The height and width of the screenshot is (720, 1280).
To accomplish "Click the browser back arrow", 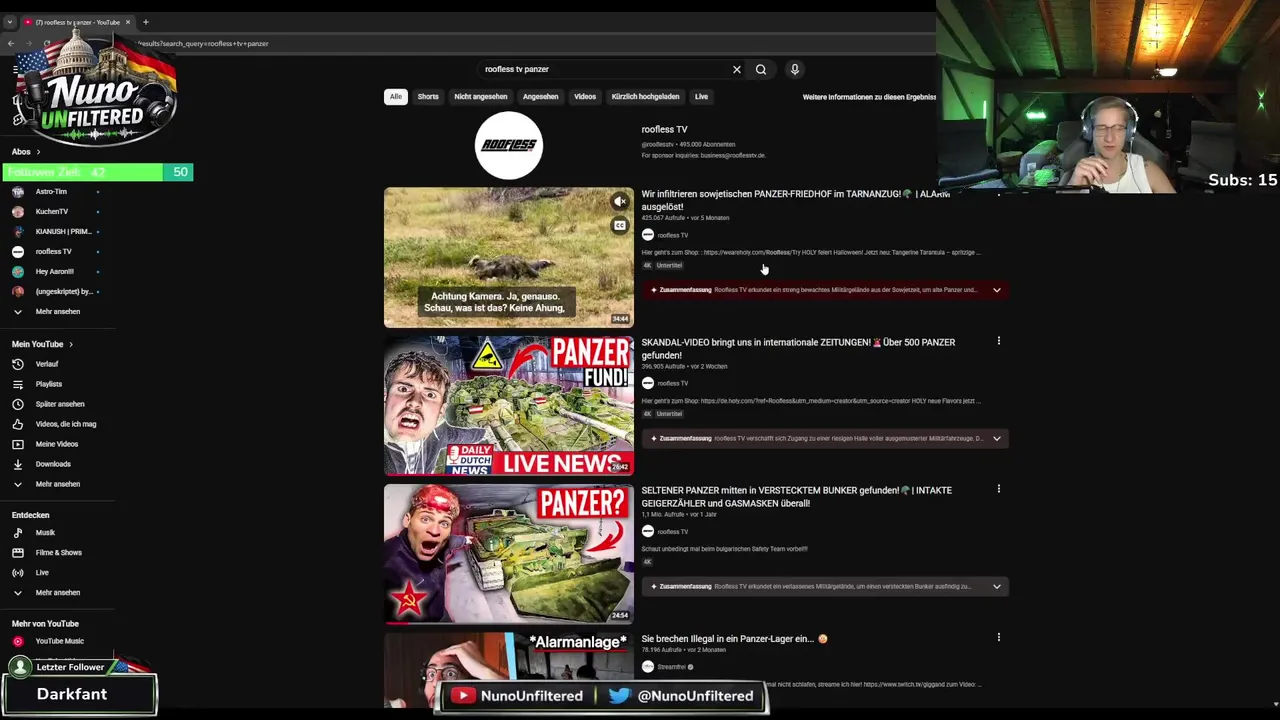I will pyautogui.click(x=11, y=44).
